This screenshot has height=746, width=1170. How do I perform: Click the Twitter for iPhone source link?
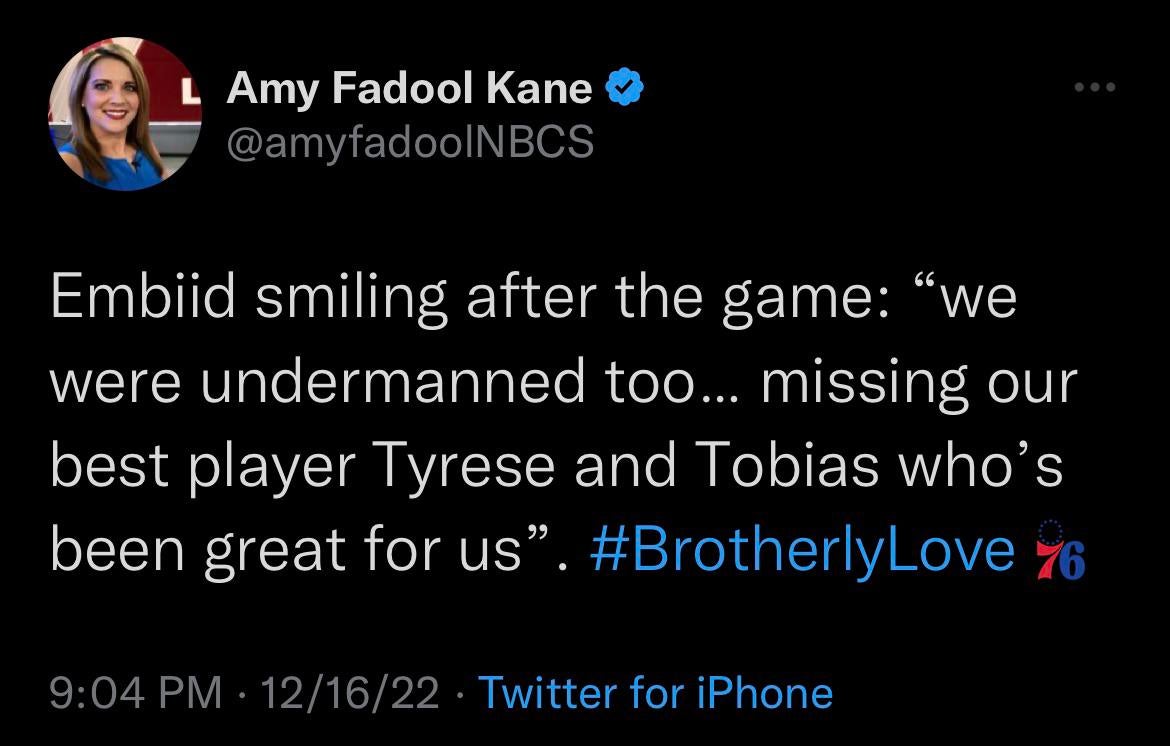click(x=656, y=693)
